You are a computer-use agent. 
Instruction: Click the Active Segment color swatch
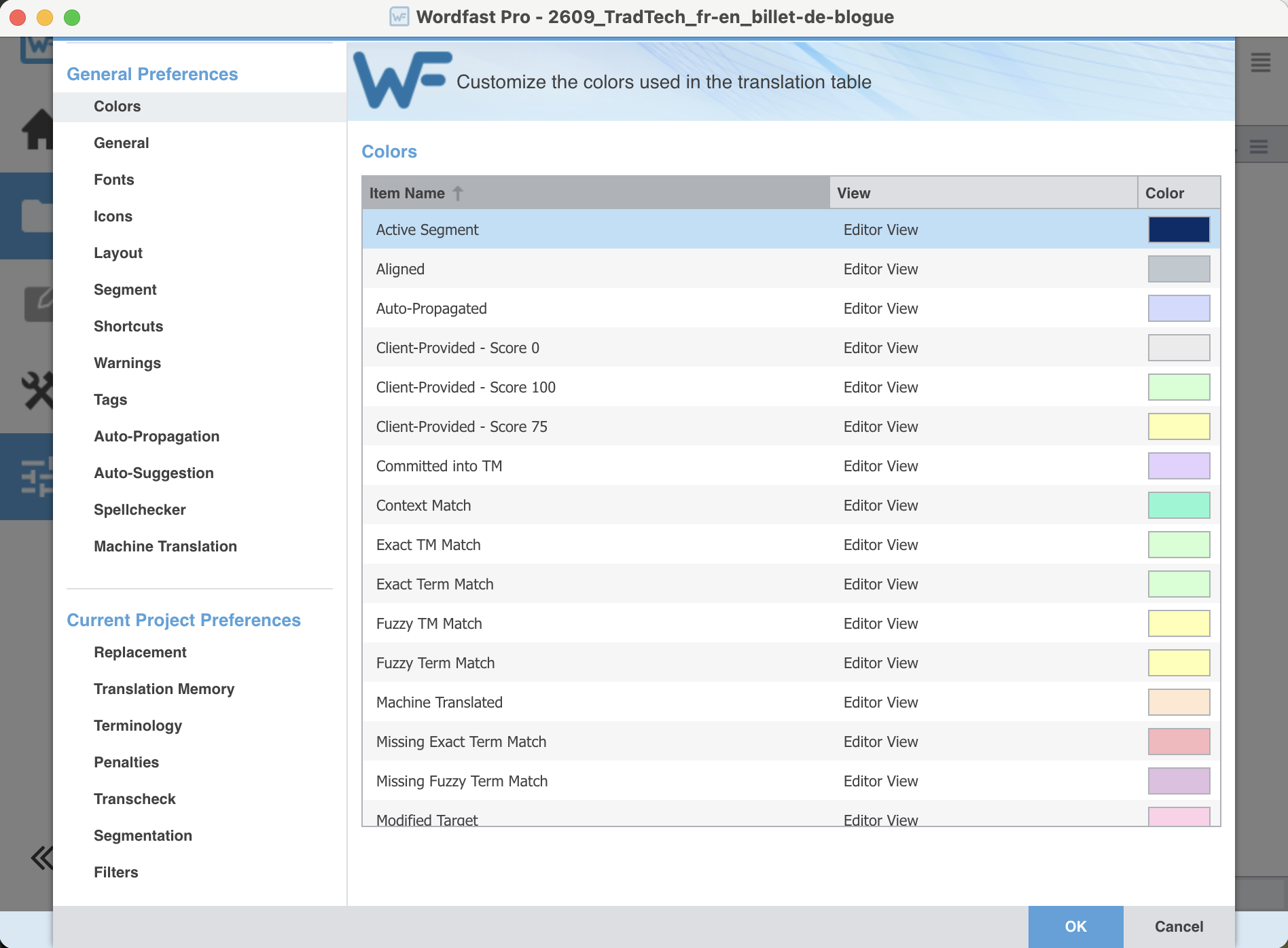[1179, 230]
